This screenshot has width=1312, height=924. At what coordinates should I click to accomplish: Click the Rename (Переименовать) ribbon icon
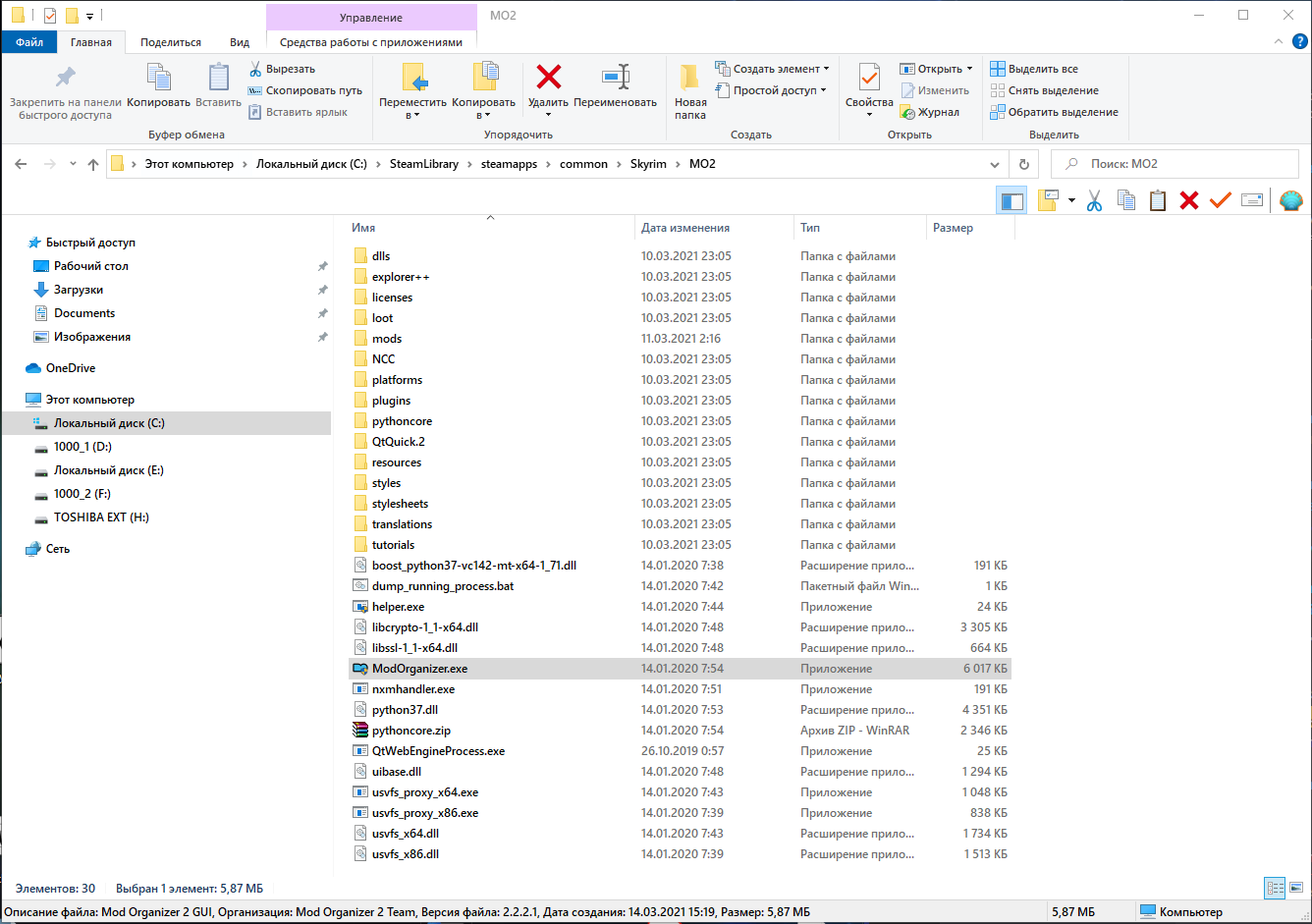coord(616,78)
